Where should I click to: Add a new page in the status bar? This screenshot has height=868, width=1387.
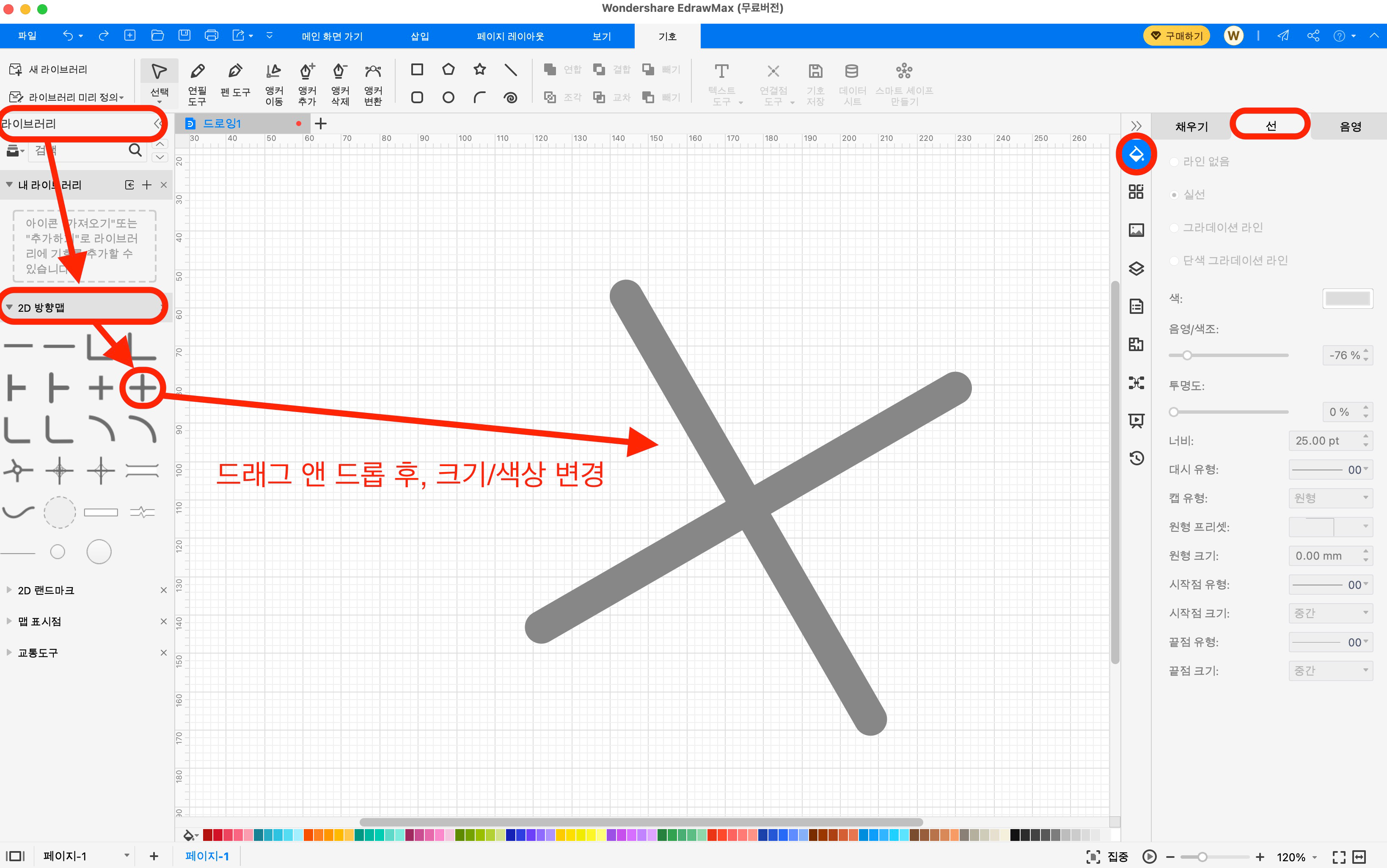(x=154, y=857)
